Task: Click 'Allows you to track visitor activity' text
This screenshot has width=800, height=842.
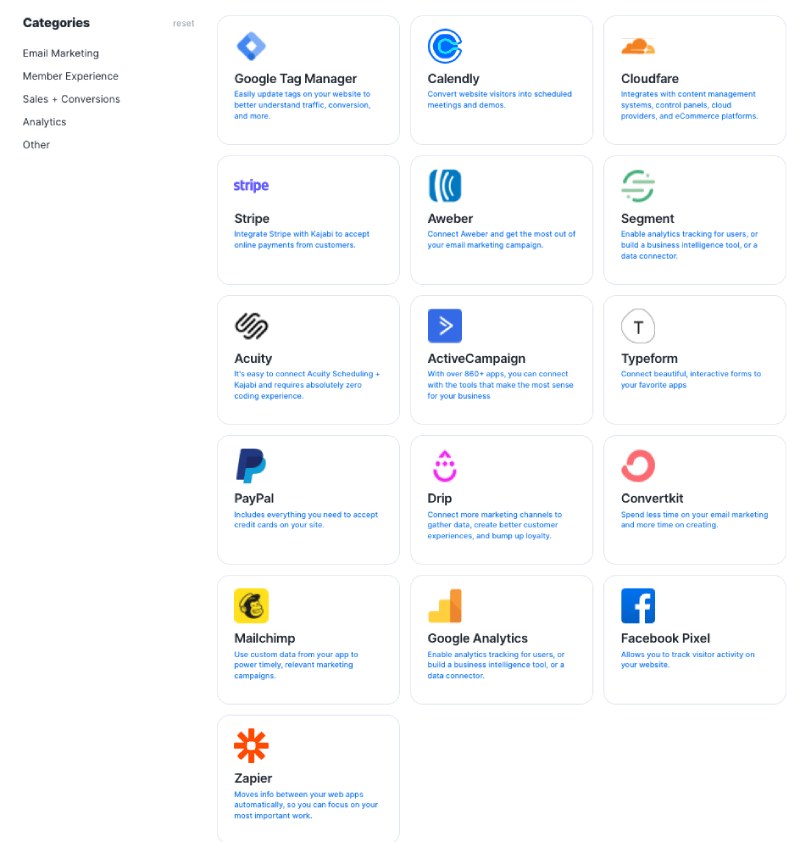Action: pos(688,659)
